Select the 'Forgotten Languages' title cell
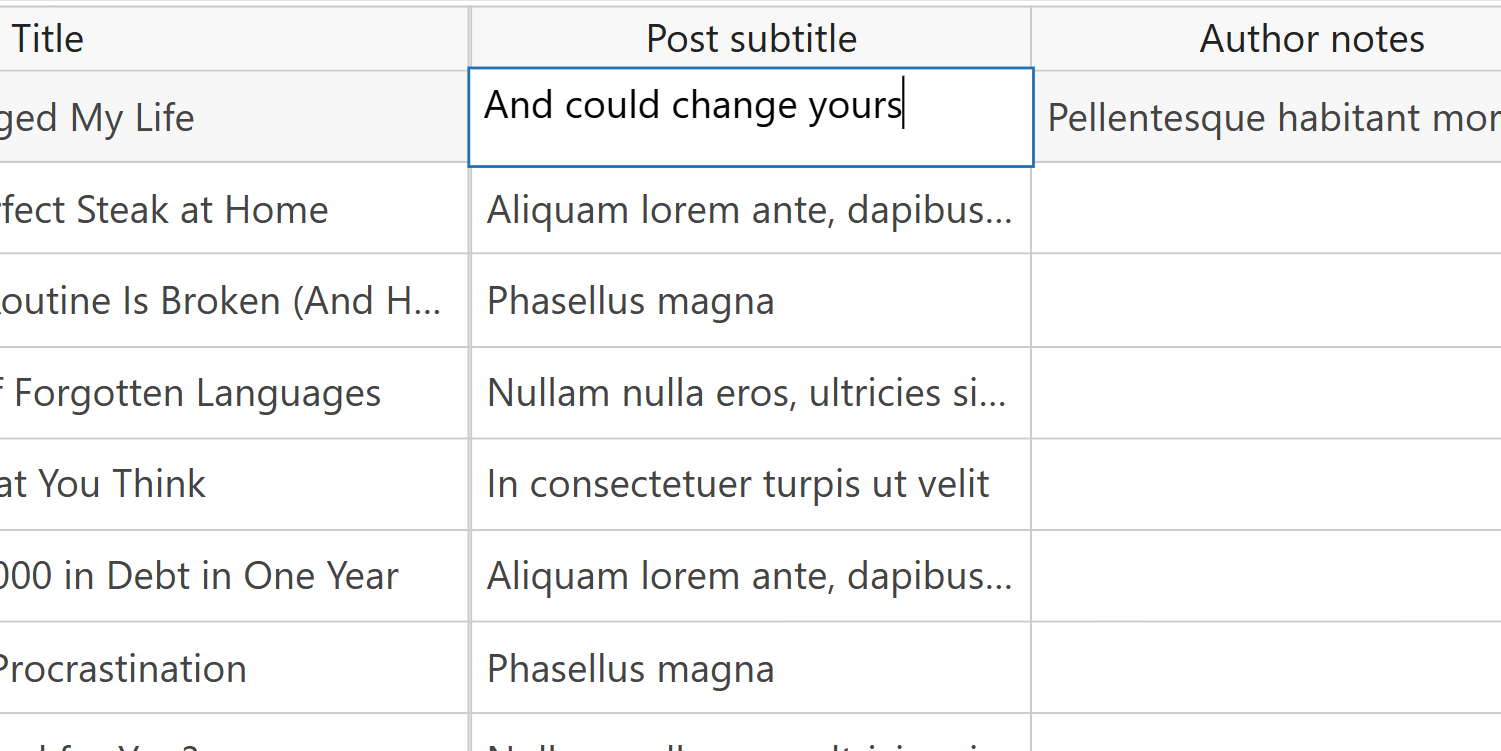Image resolution: width=1501 pixels, height=751 pixels. point(234,393)
